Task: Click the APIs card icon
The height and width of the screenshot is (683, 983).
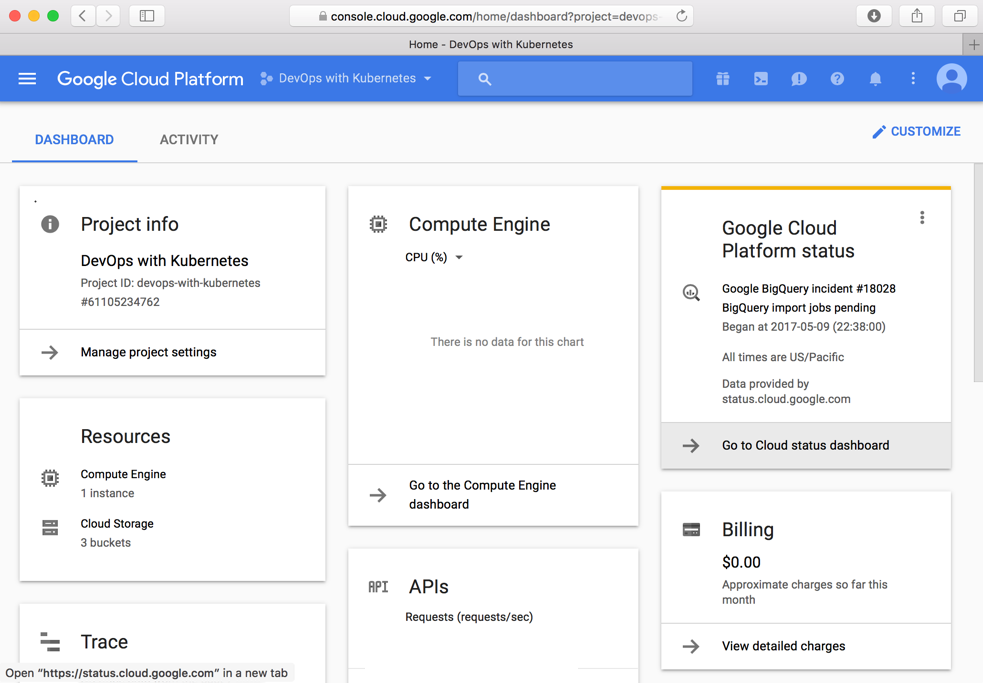Action: [x=378, y=587]
